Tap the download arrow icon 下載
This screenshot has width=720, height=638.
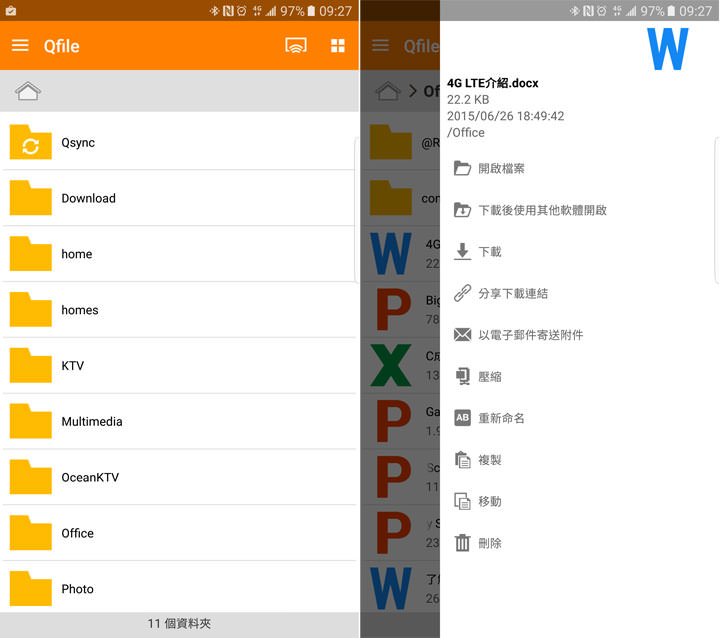click(x=462, y=252)
